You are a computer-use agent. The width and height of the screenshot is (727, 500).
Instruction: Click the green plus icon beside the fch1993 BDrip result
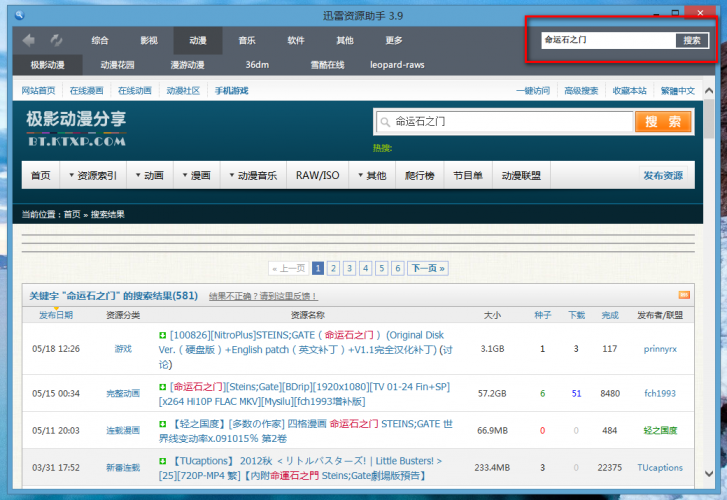coord(163,386)
